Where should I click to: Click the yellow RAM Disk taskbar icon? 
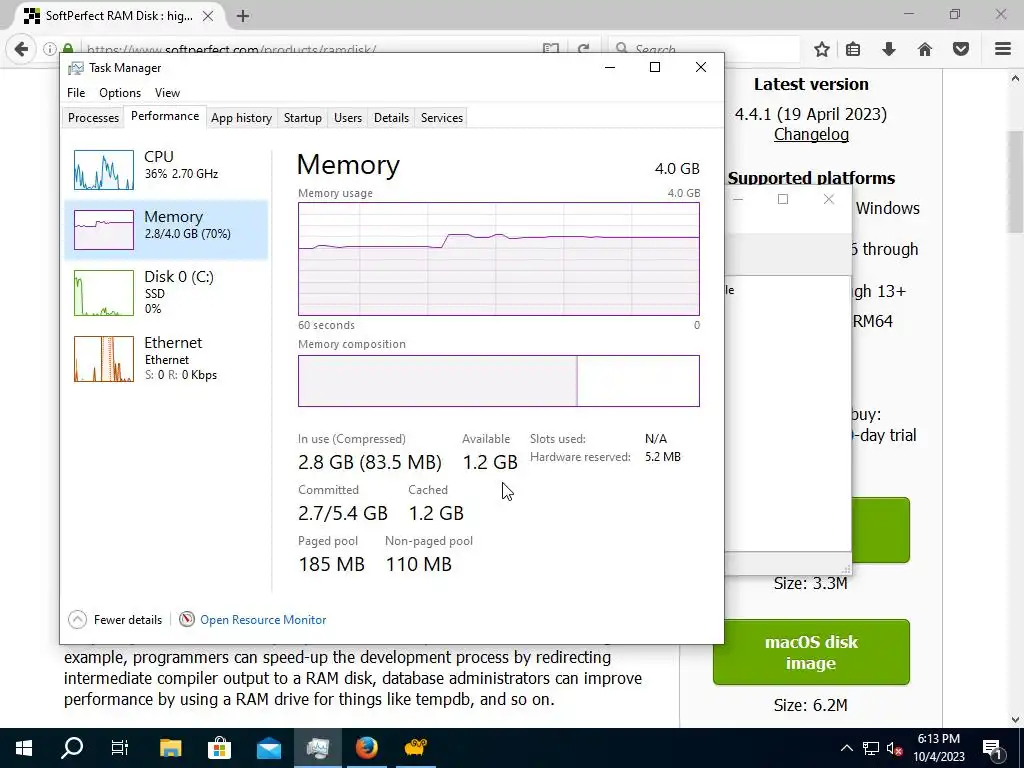click(415, 748)
